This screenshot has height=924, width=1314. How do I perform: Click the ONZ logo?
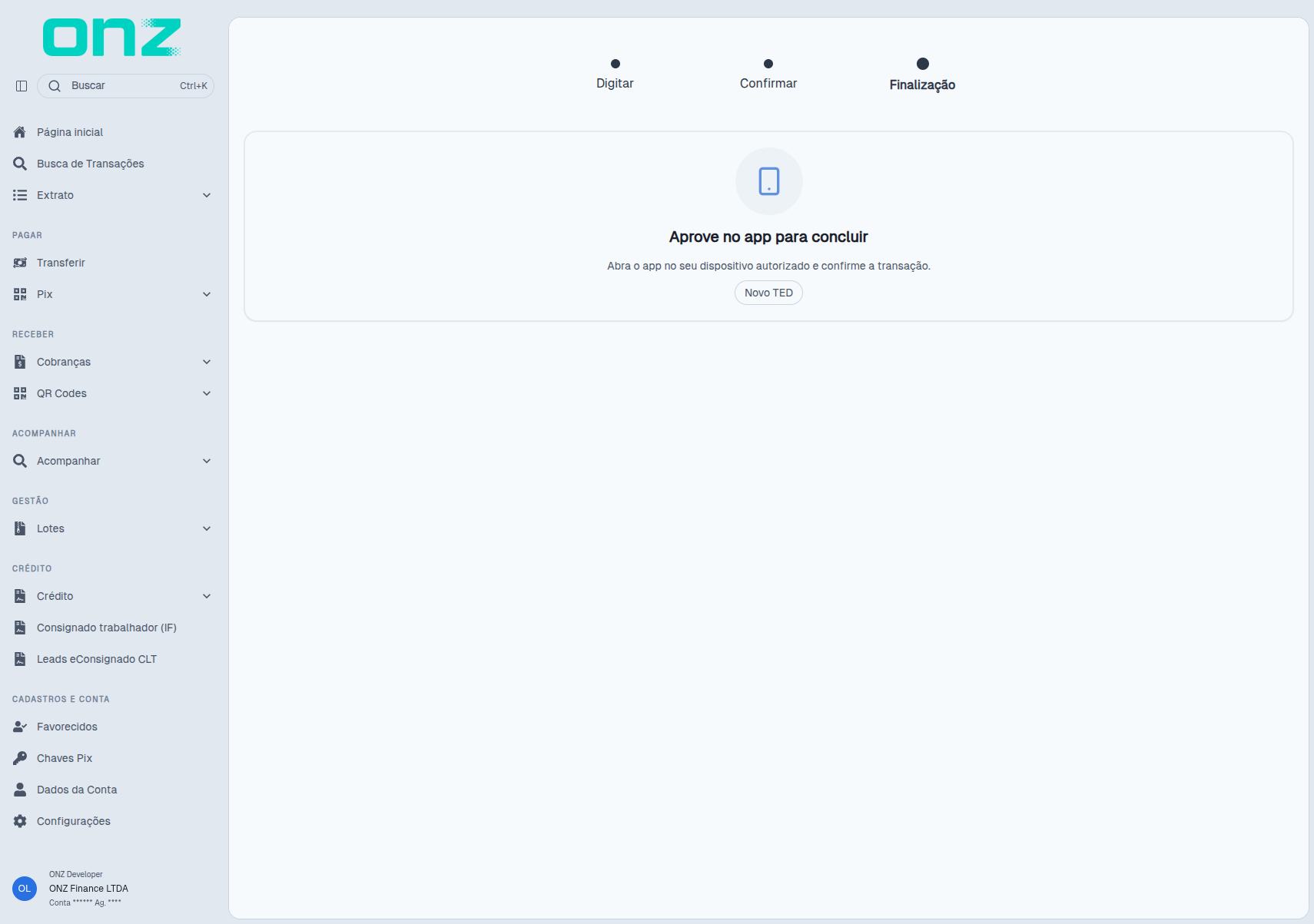[112, 38]
